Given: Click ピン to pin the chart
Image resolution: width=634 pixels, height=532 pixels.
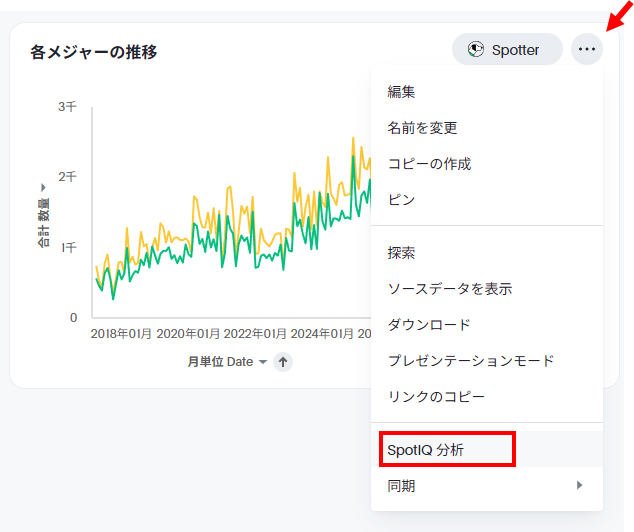Looking at the screenshot, I should point(402,200).
